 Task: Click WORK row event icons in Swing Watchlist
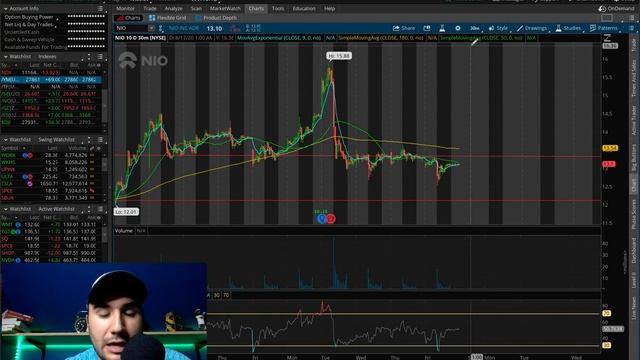tap(27, 155)
